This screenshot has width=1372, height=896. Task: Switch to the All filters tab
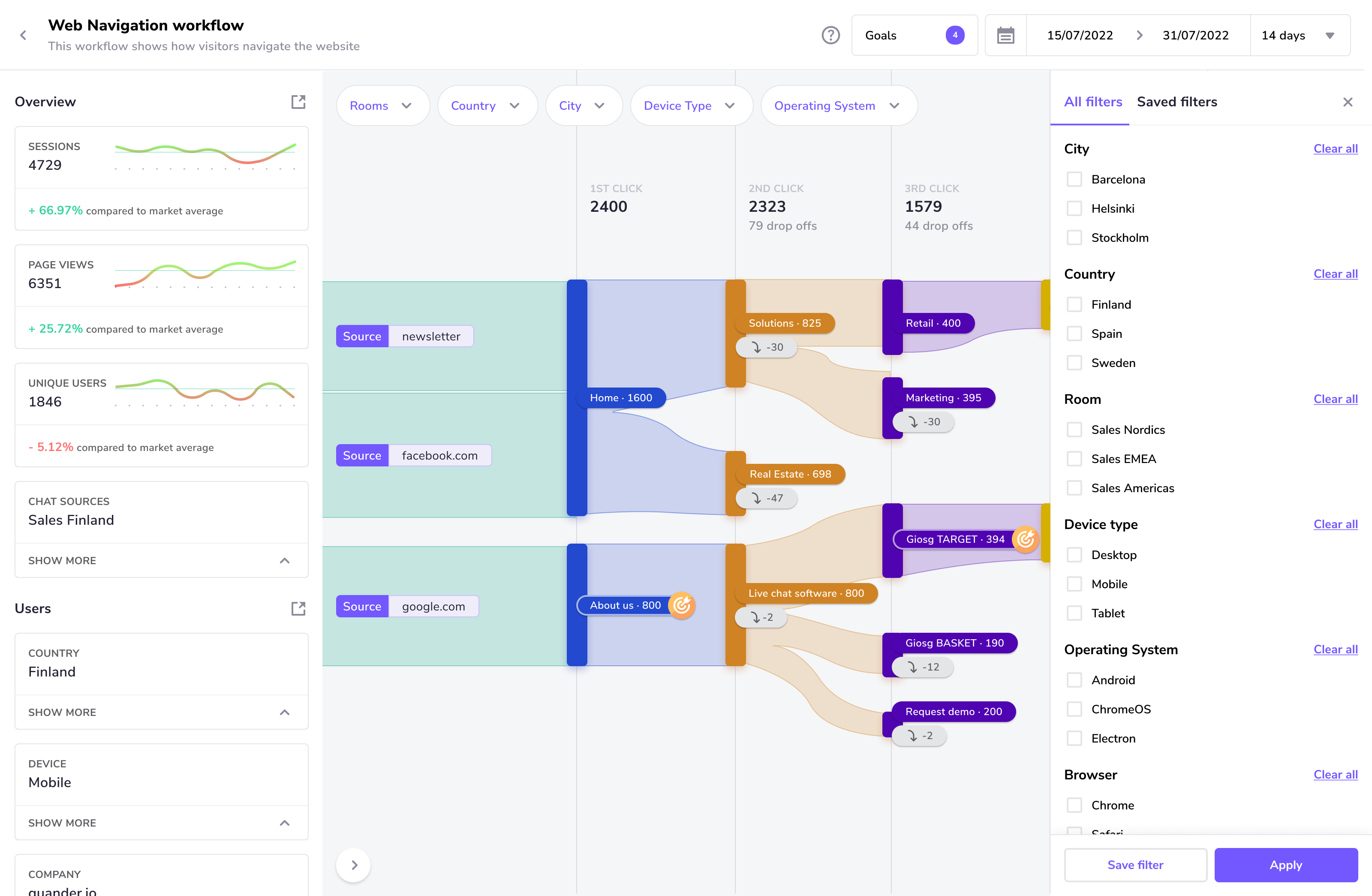[1093, 102]
